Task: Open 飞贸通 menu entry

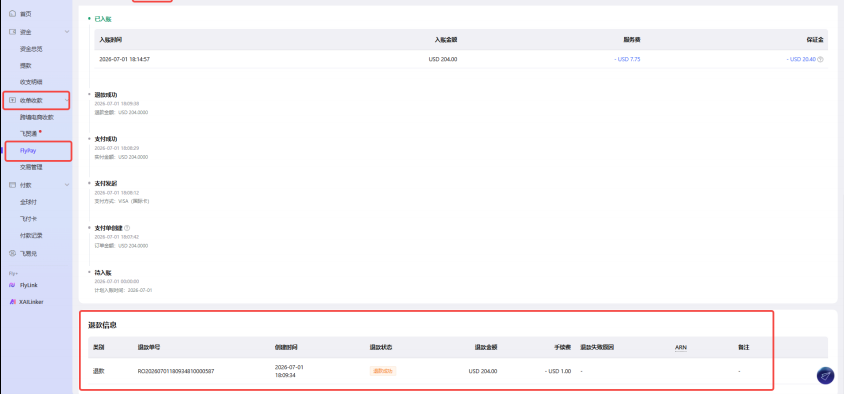Action: click(29, 133)
